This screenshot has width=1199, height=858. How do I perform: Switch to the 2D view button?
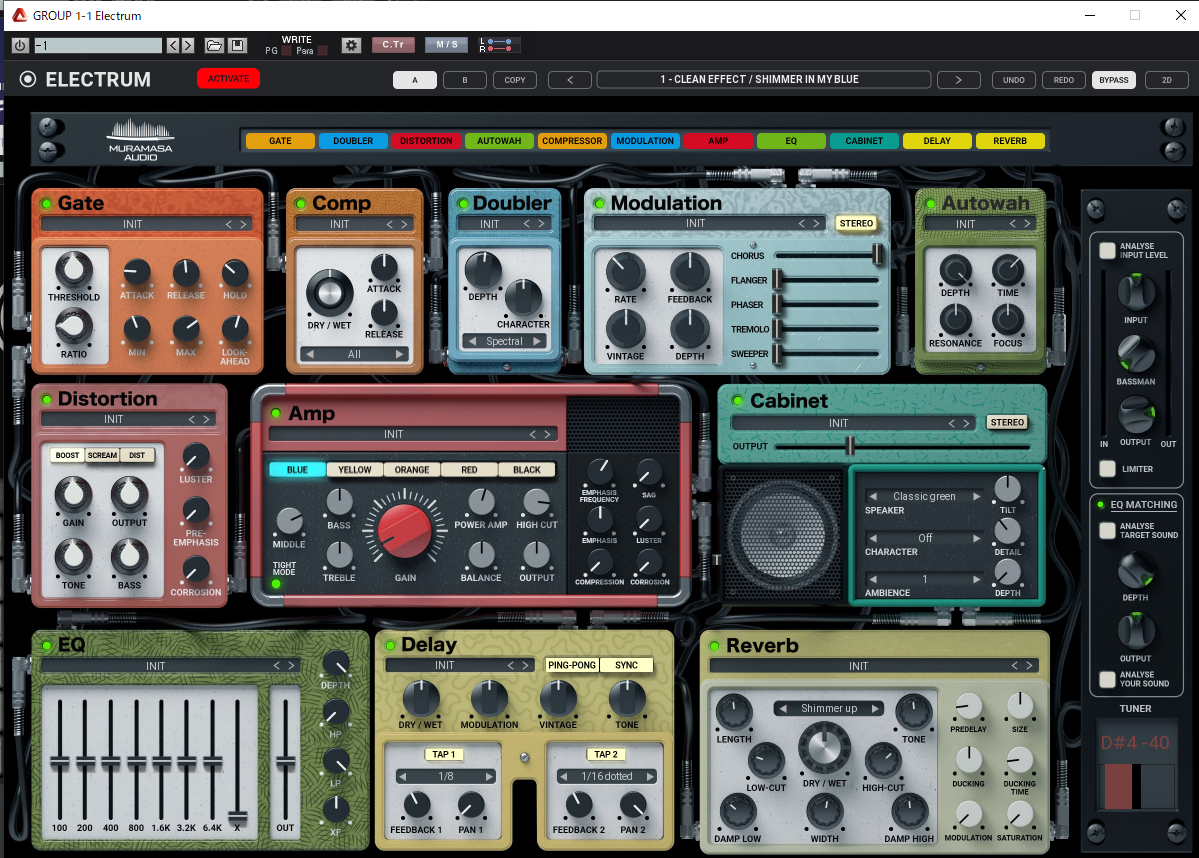1167,80
